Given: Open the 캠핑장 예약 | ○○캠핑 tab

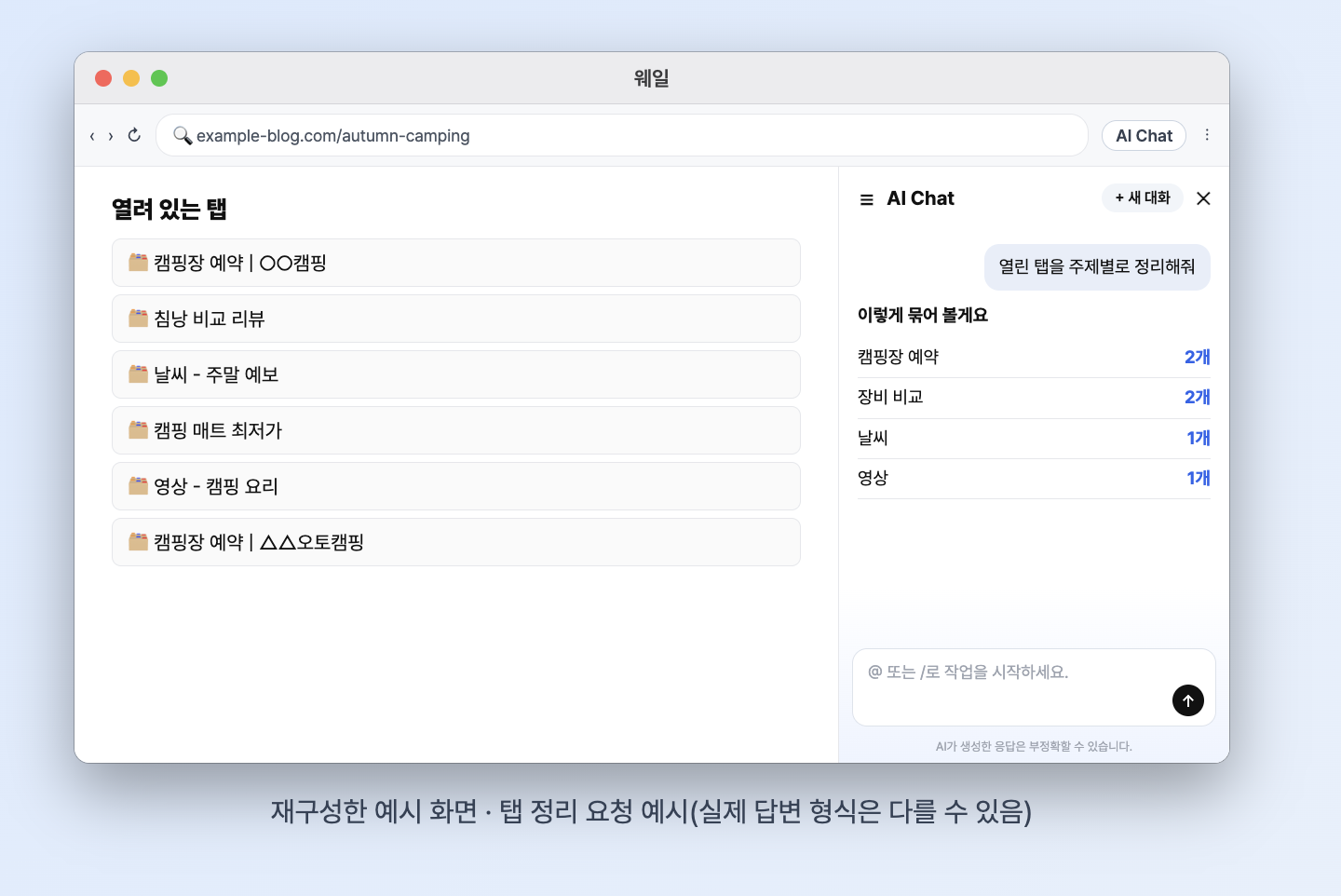Looking at the screenshot, I should [456, 263].
